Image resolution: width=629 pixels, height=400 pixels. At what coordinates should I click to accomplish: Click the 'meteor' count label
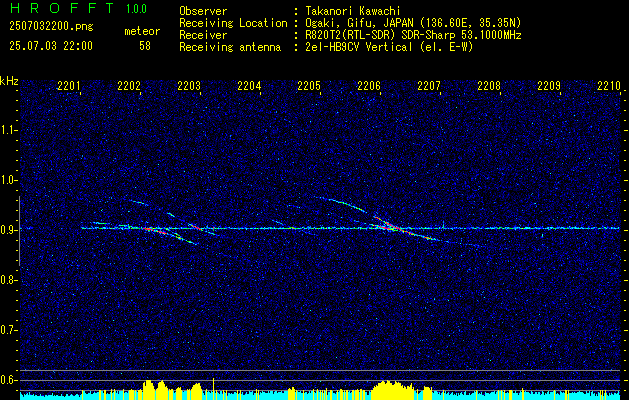click(x=142, y=31)
